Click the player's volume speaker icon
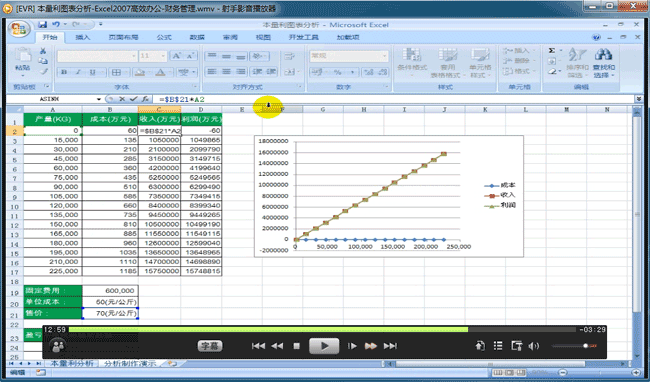 (x=534, y=346)
